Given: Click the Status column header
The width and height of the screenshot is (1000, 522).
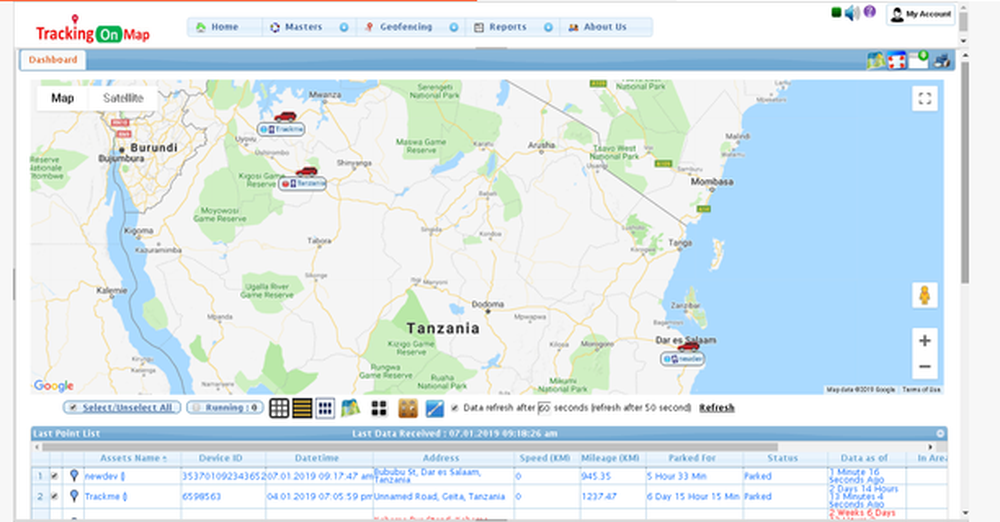Looking at the screenshot, I should (x=783, y=458).
